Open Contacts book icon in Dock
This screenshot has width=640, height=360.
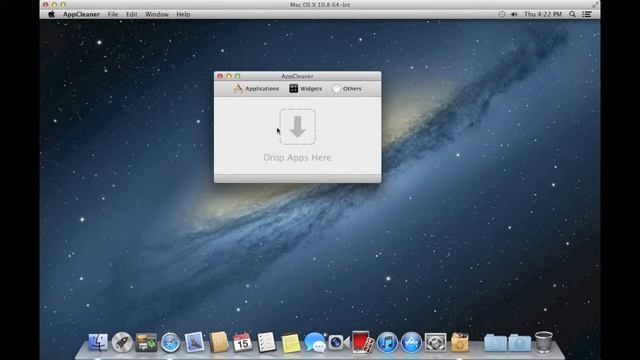(219, 342)
